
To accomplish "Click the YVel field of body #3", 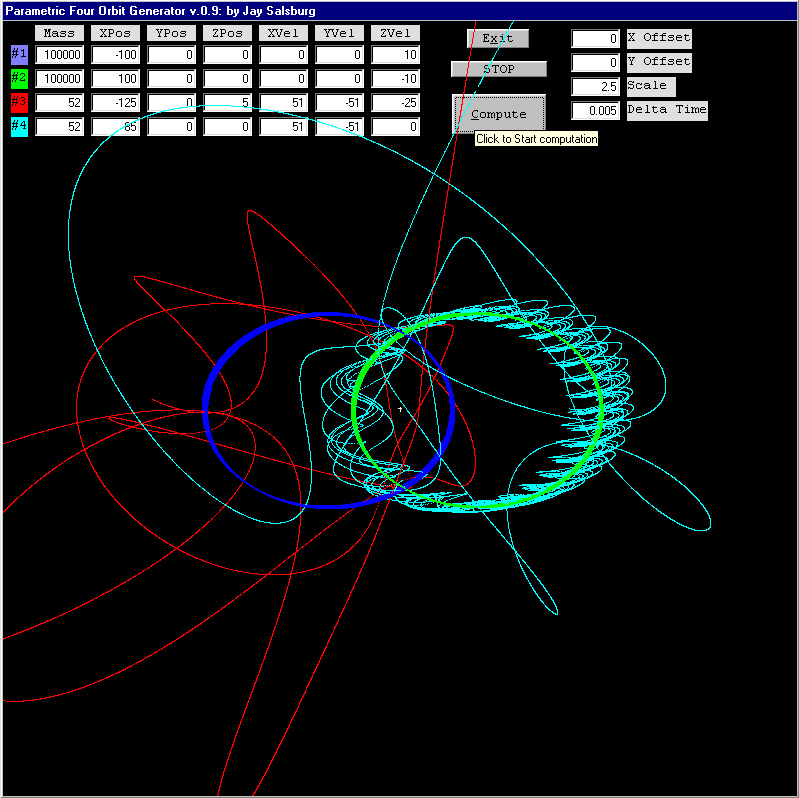I will pyautogui.click(x=340, y=103).
